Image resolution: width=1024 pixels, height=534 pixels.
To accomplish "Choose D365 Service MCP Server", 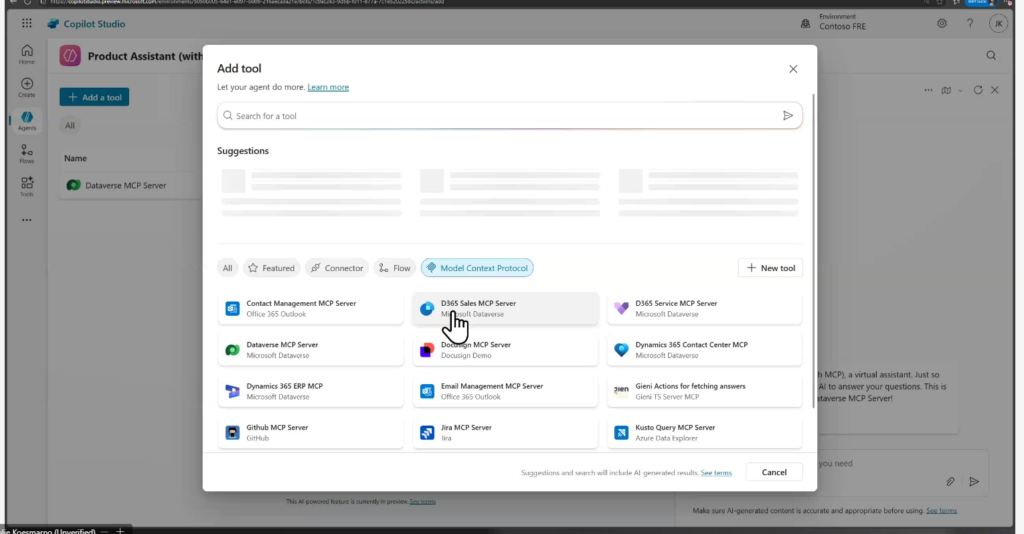I will click(x=704, y=308).
